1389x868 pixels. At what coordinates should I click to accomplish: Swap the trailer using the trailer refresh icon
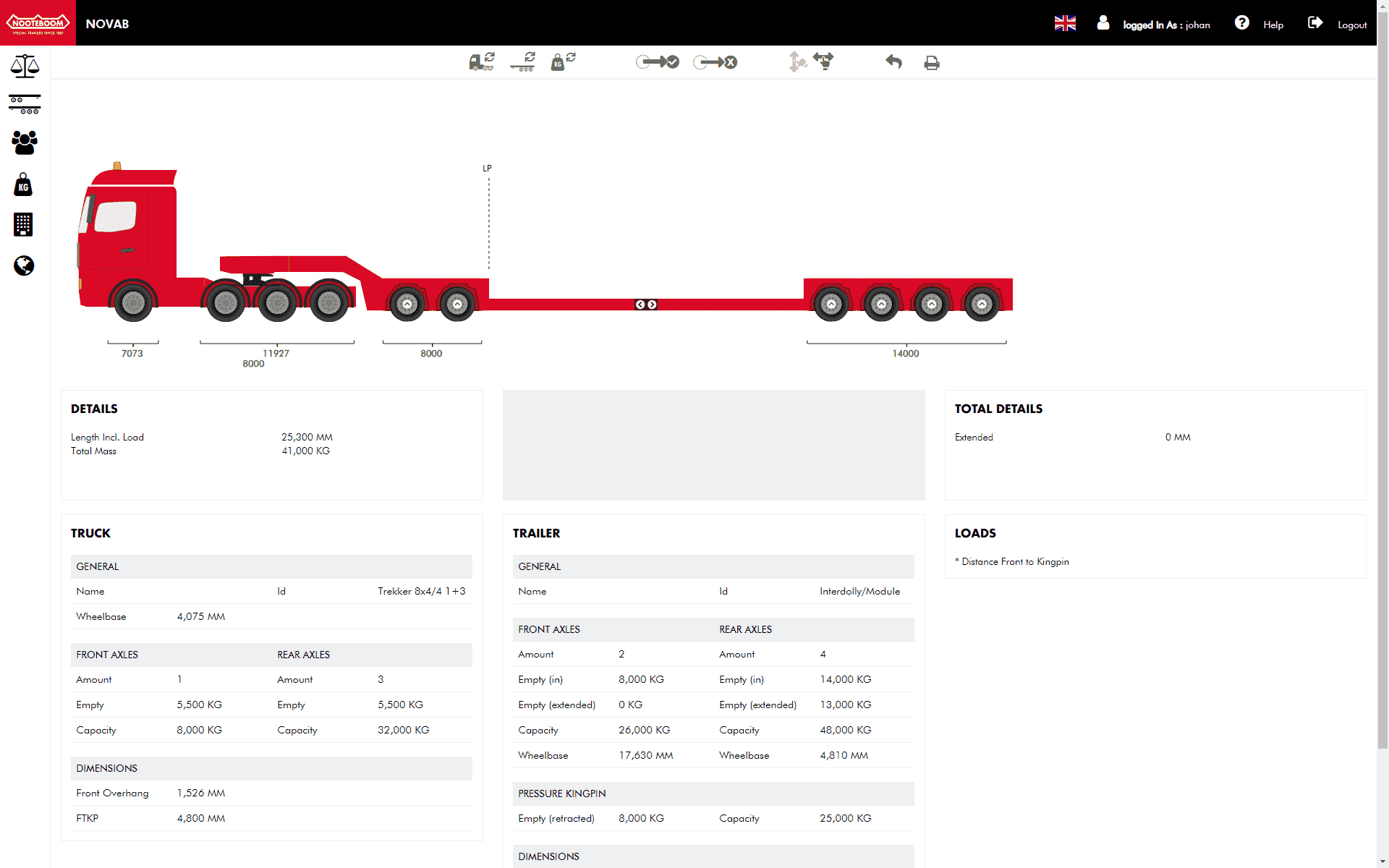point(522,61)
